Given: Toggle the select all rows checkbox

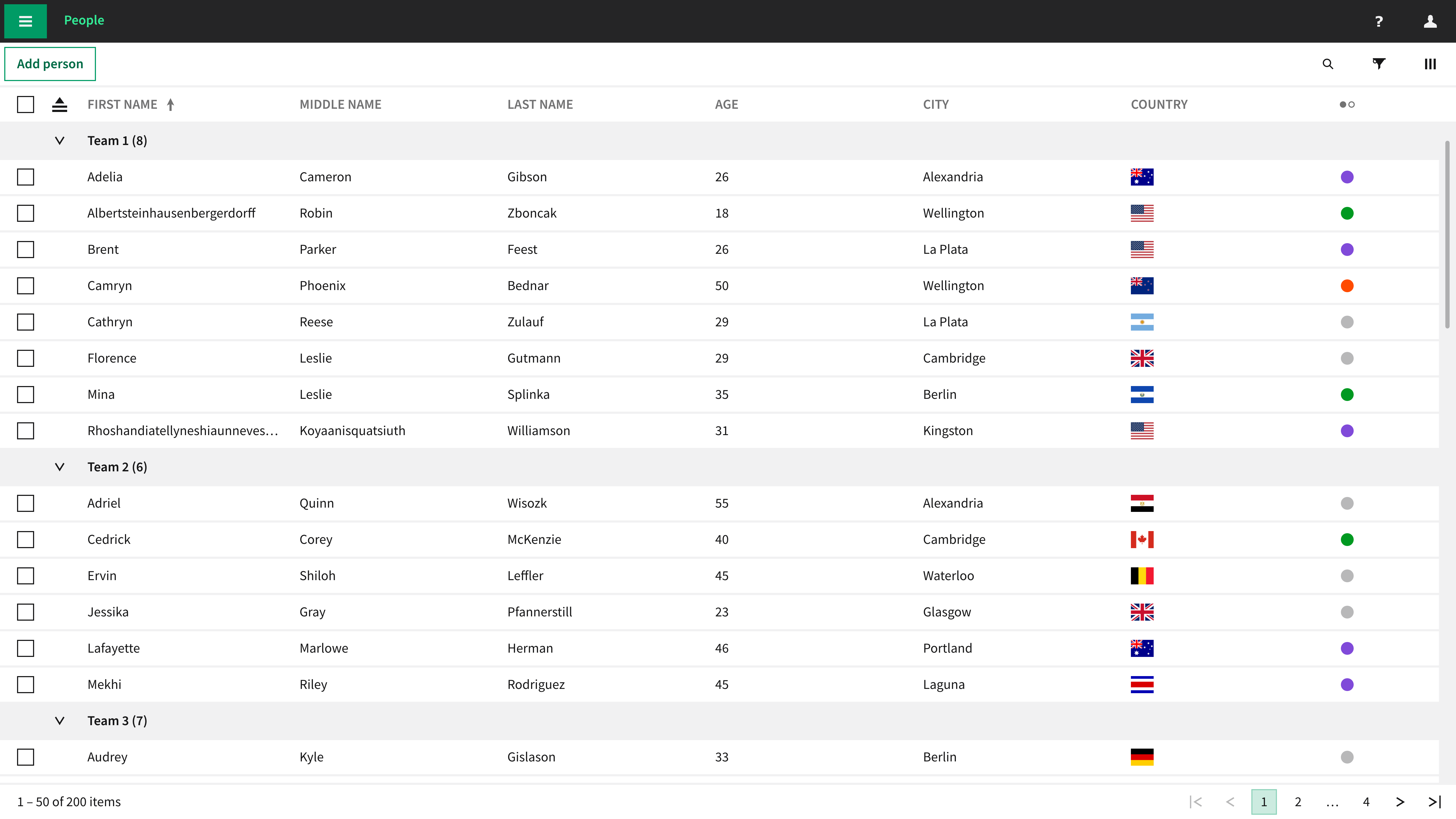Looking at the screenshot, I should click(x=25, y=105).
